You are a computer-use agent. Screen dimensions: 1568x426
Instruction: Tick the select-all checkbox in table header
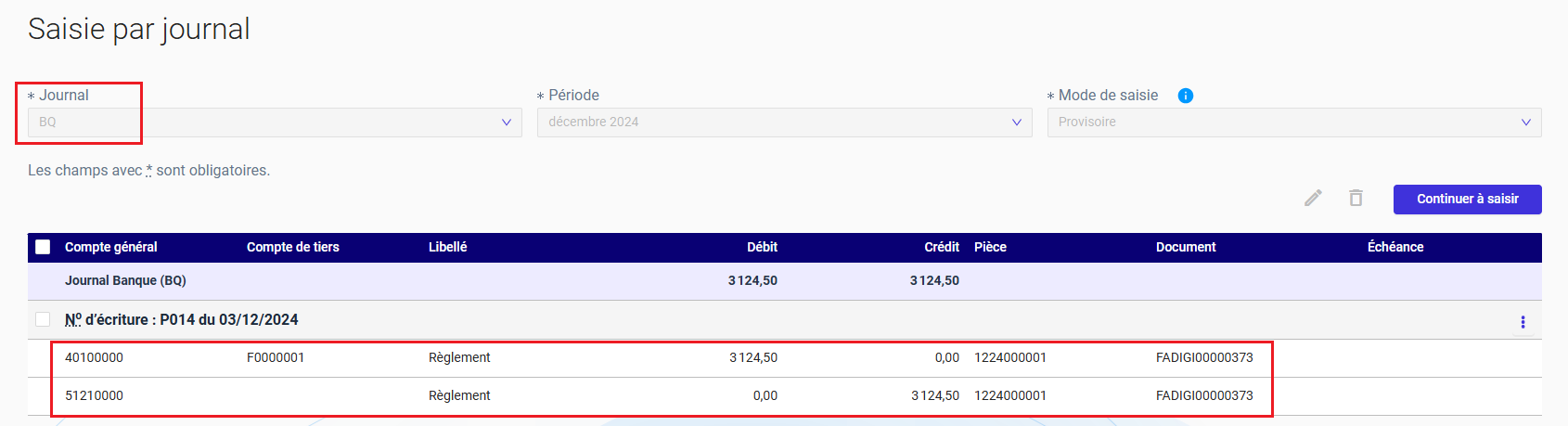coord(43,247)
